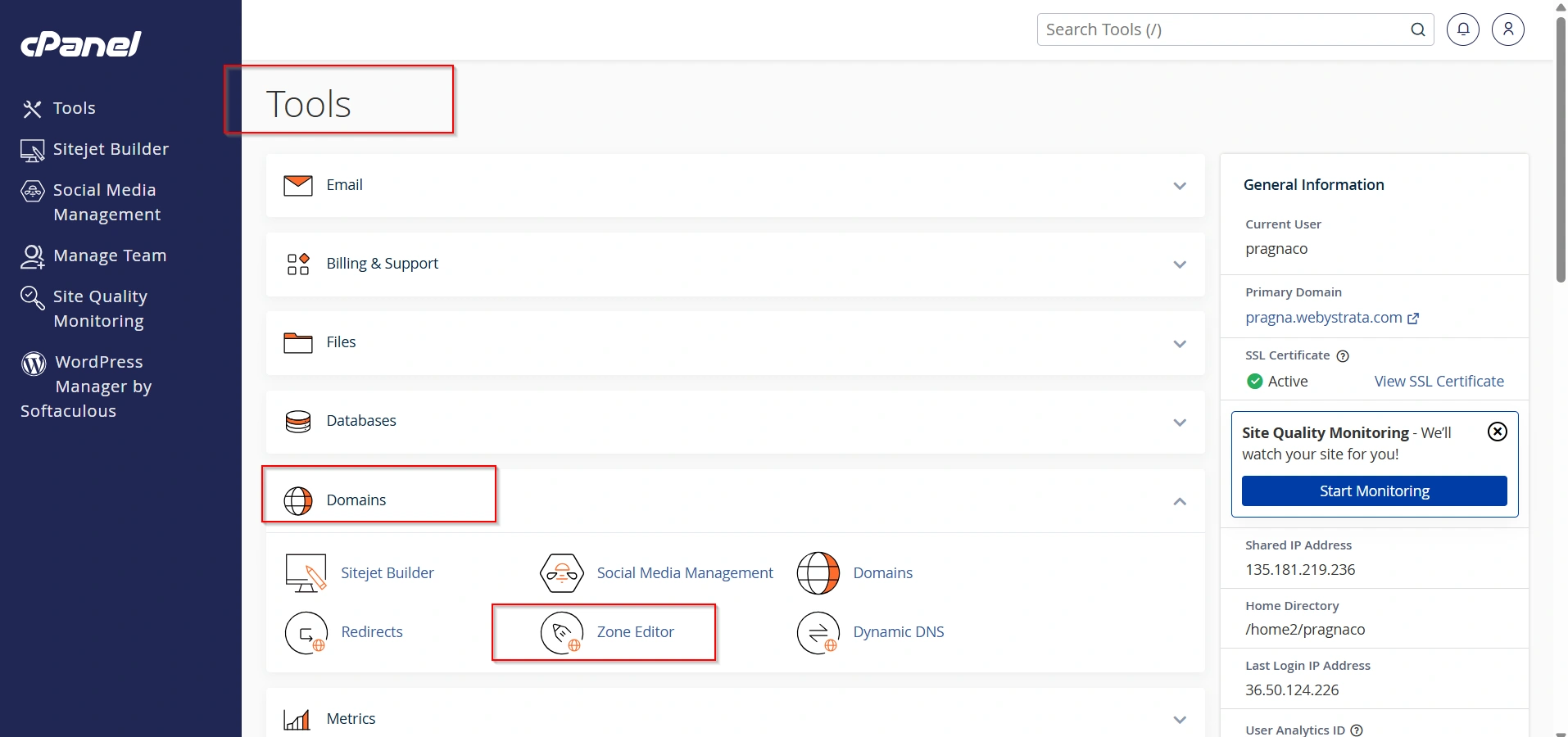Click the Databases section title
This screenshot has height=737, width=1568.
pyautogui.click(x=361, y=420)
